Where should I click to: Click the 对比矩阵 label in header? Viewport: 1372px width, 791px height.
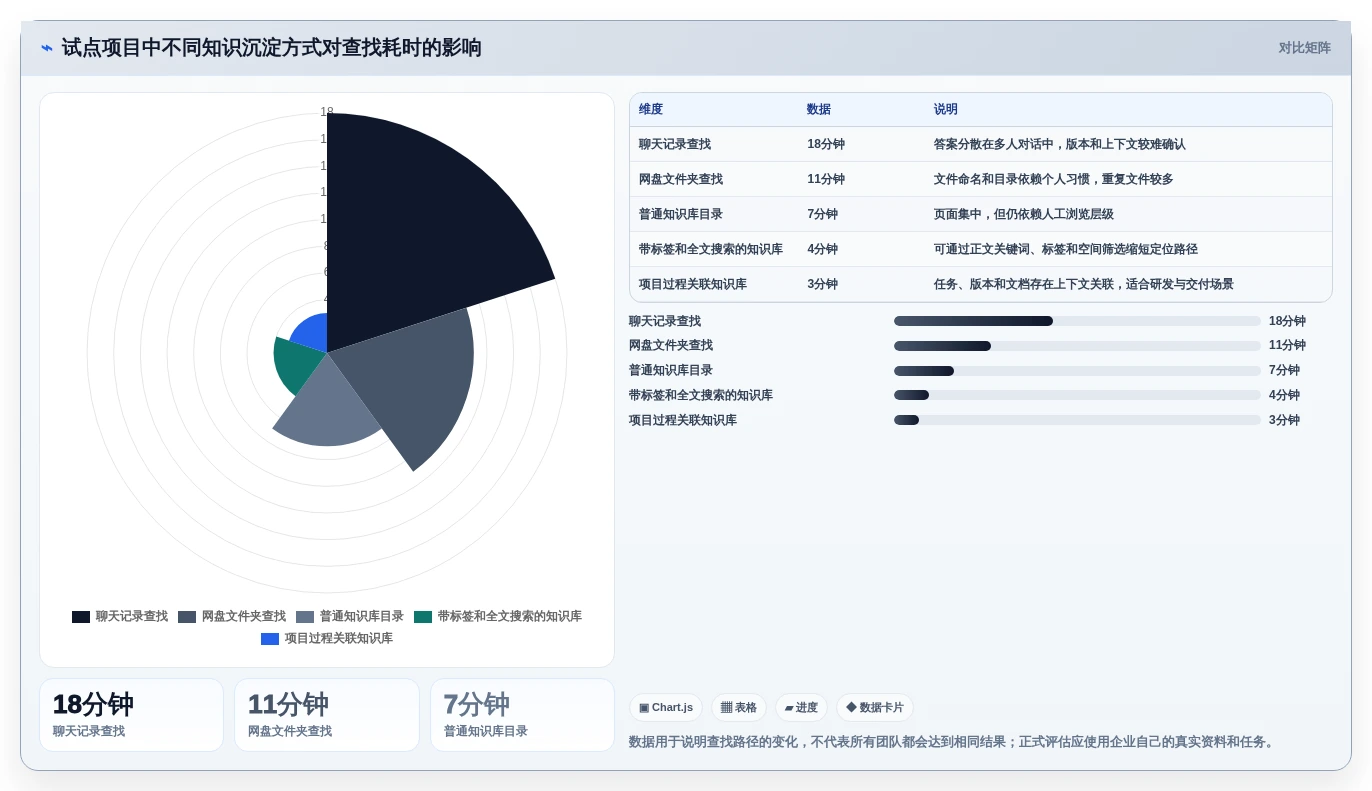[x=1304, y=48]
